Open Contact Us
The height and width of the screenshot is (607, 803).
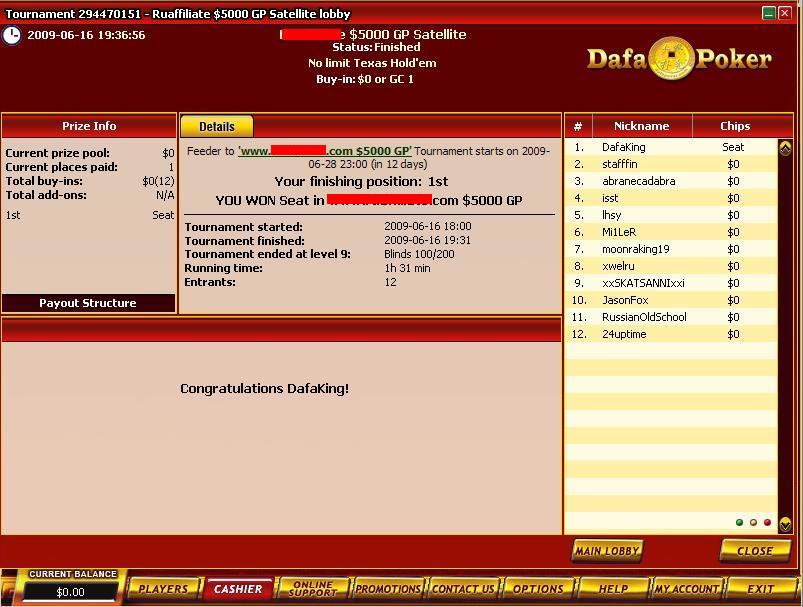463,589
